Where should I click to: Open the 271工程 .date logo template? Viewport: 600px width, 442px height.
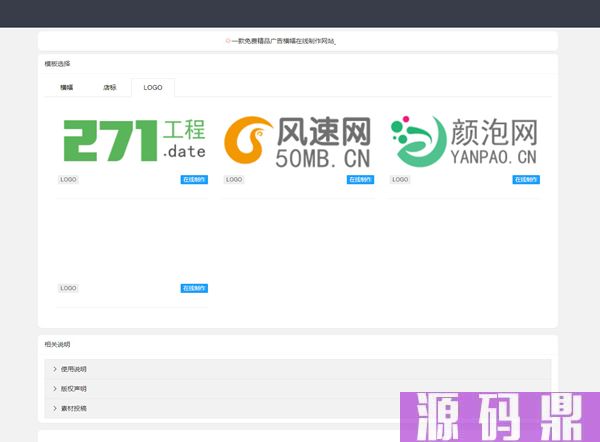(x=134, y=140)
